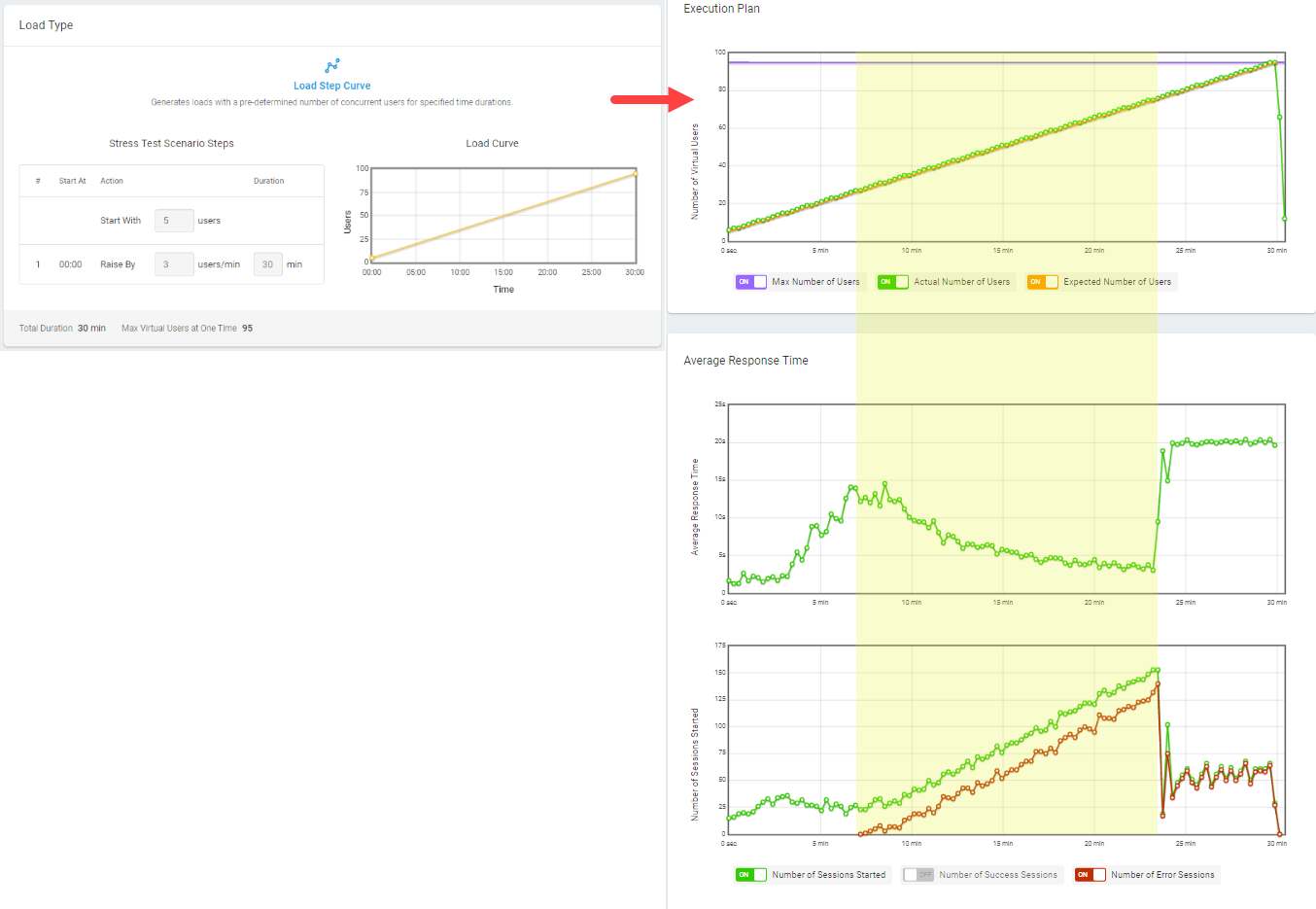This screenshot has height=909, width=1316.
Task: Open the Load Step Curve link
Action: 332,86
